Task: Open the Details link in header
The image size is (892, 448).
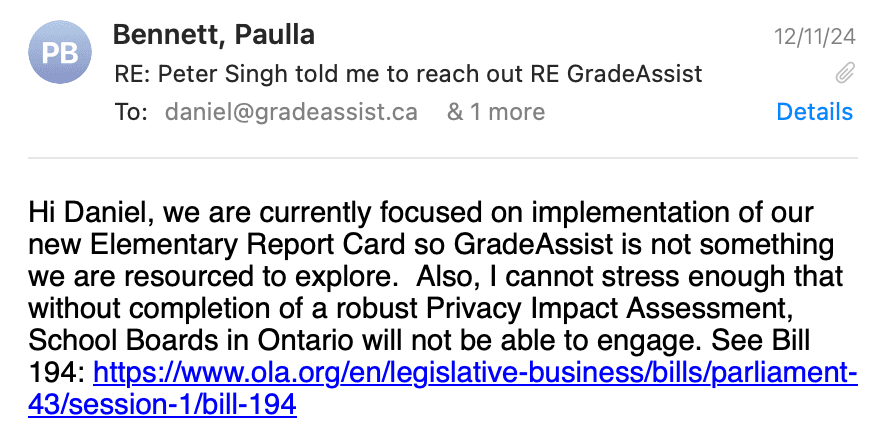Action: 814,111
